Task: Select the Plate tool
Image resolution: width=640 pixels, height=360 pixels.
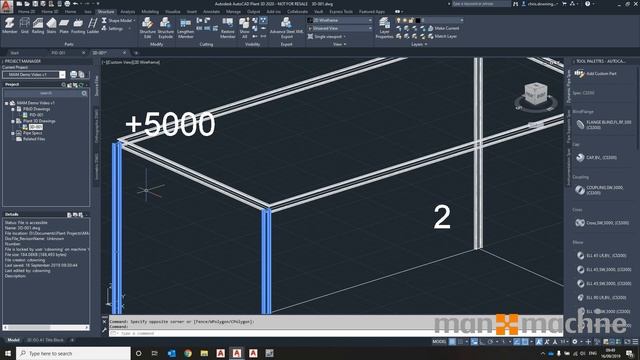Action: (x=64, y=25)
